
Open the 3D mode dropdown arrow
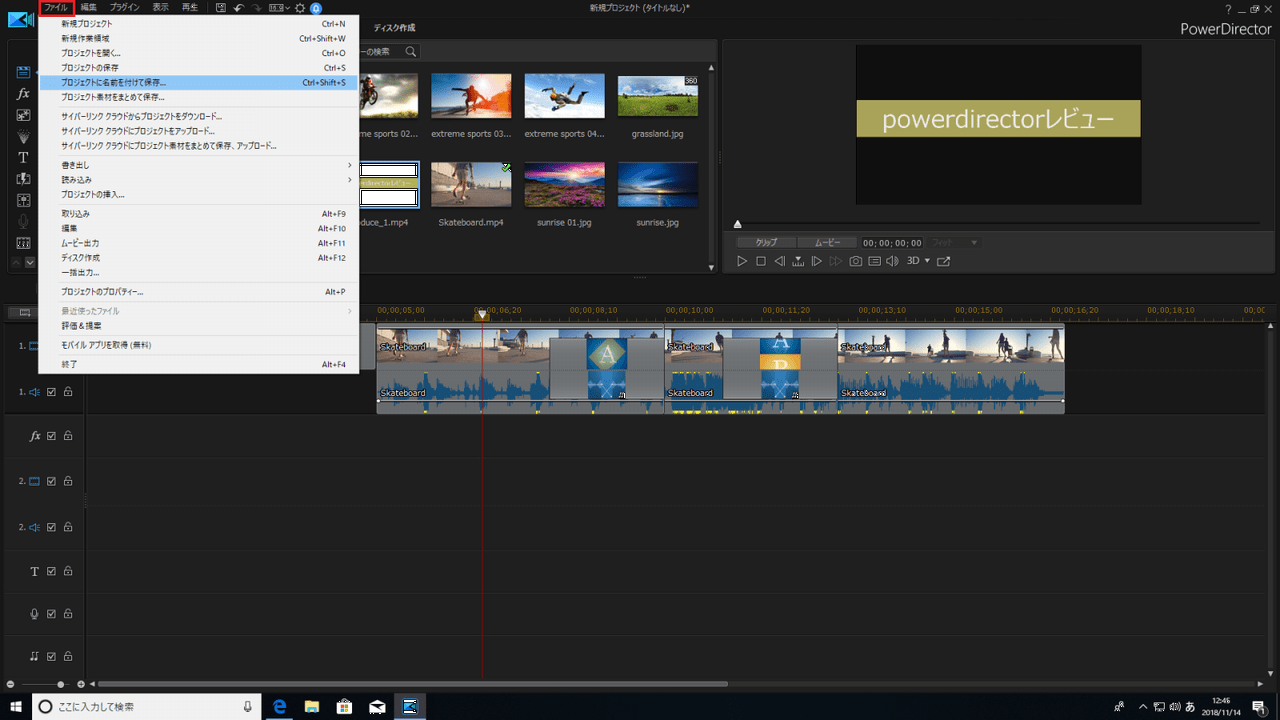click(x=927, y=261)
